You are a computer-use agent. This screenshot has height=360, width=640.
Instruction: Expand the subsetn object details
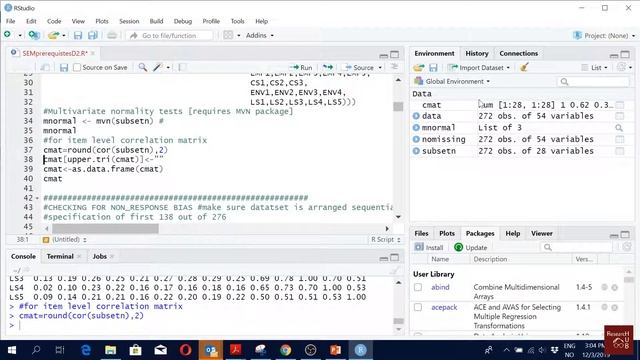pos(416,151)
